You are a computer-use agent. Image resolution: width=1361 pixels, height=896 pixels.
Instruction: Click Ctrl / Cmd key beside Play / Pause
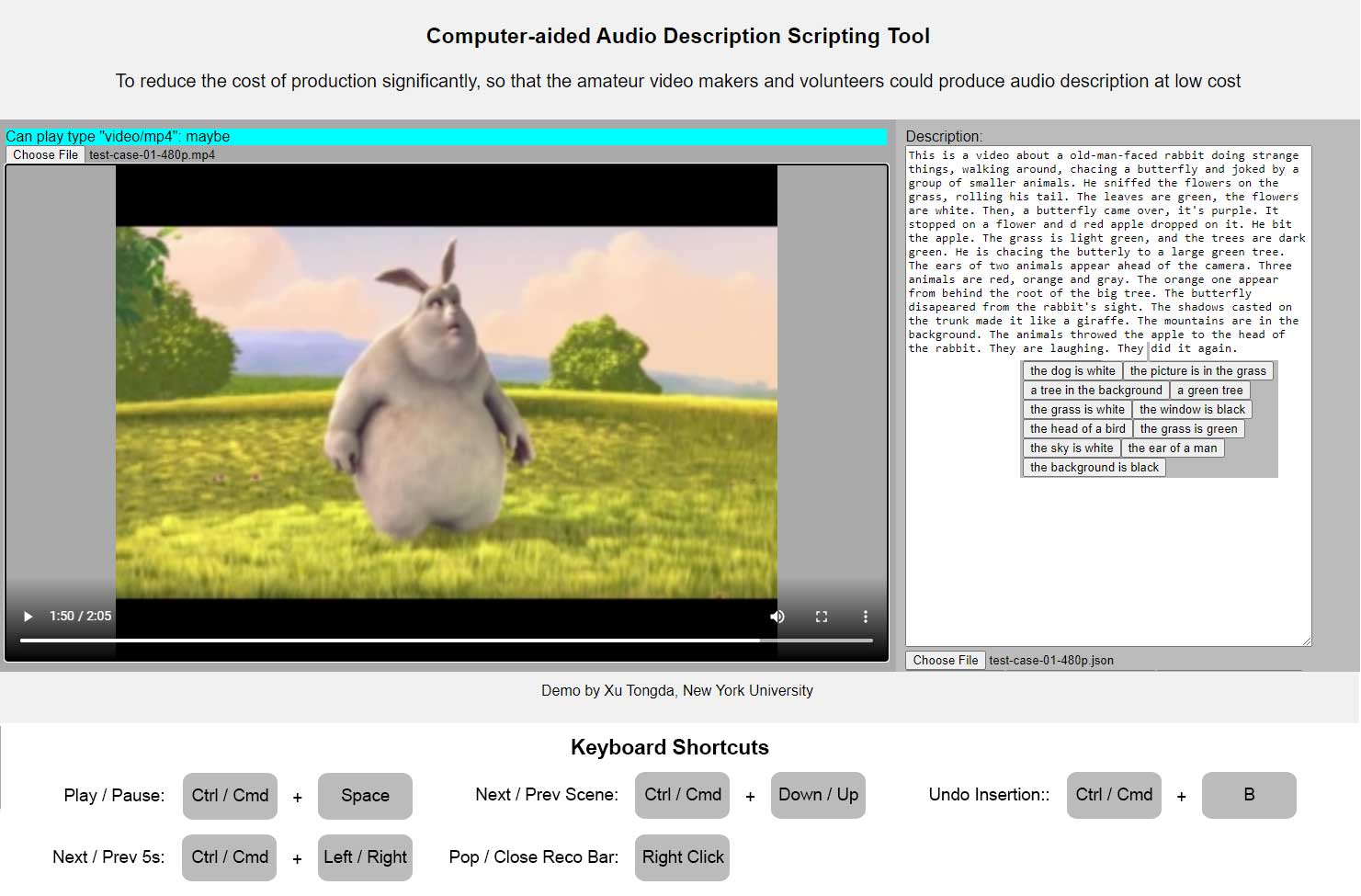230,796
